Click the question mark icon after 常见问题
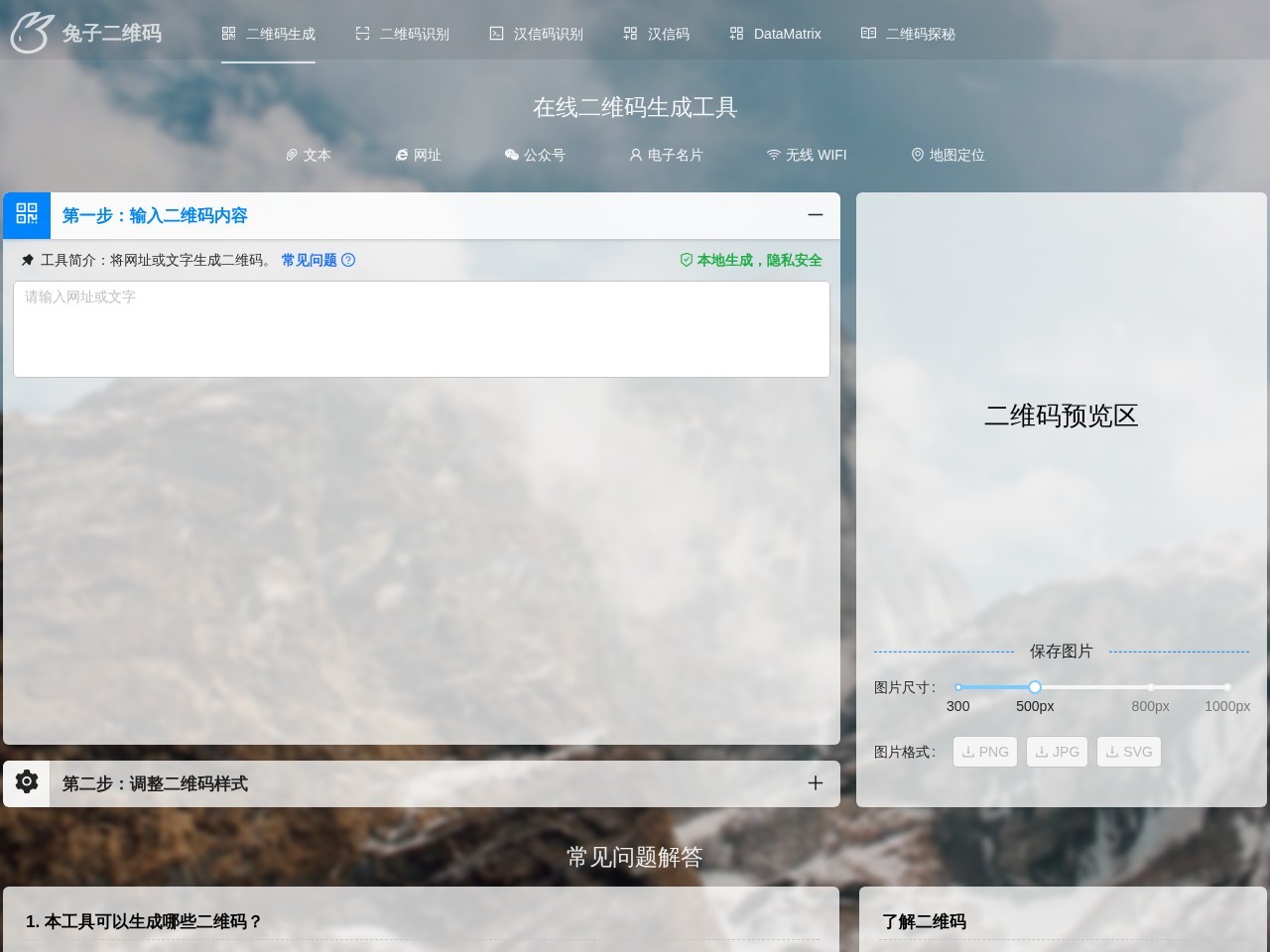The width and height of the screenshot is (1270, 952). click(x=348, y=260)
